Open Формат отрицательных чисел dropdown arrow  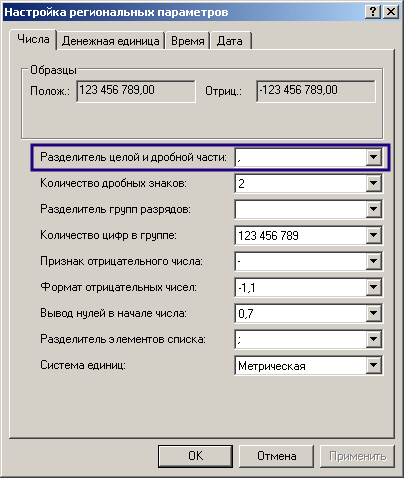pyautogui.click(x=373, y=287)
